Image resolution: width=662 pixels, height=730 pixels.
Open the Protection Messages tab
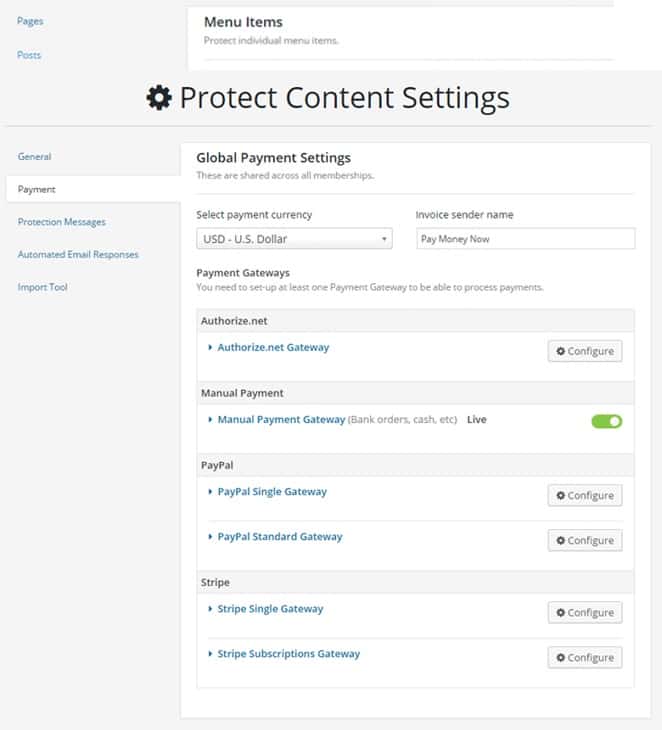point(62,222)
